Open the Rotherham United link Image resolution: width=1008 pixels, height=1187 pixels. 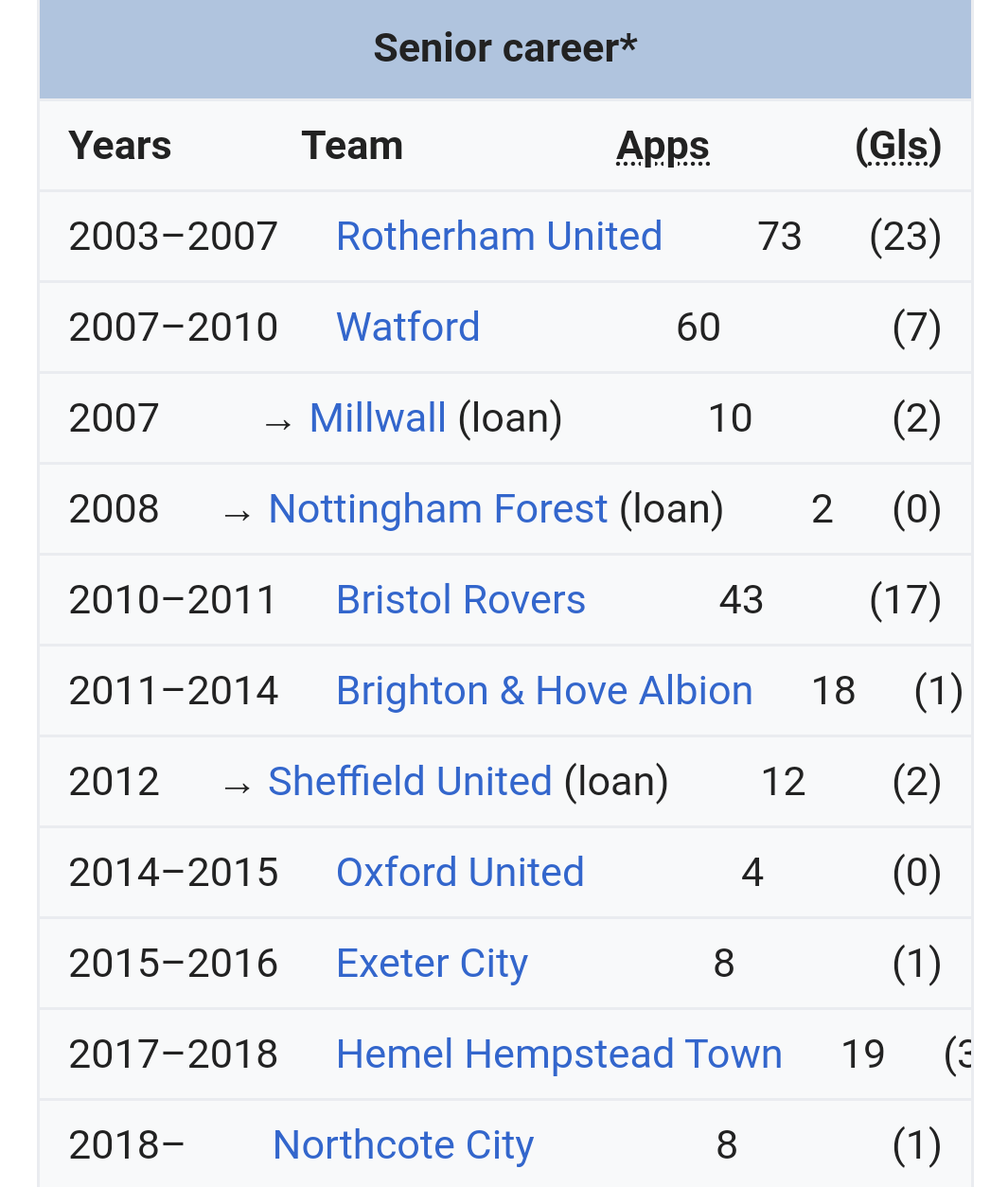click(x=499, y=237)
